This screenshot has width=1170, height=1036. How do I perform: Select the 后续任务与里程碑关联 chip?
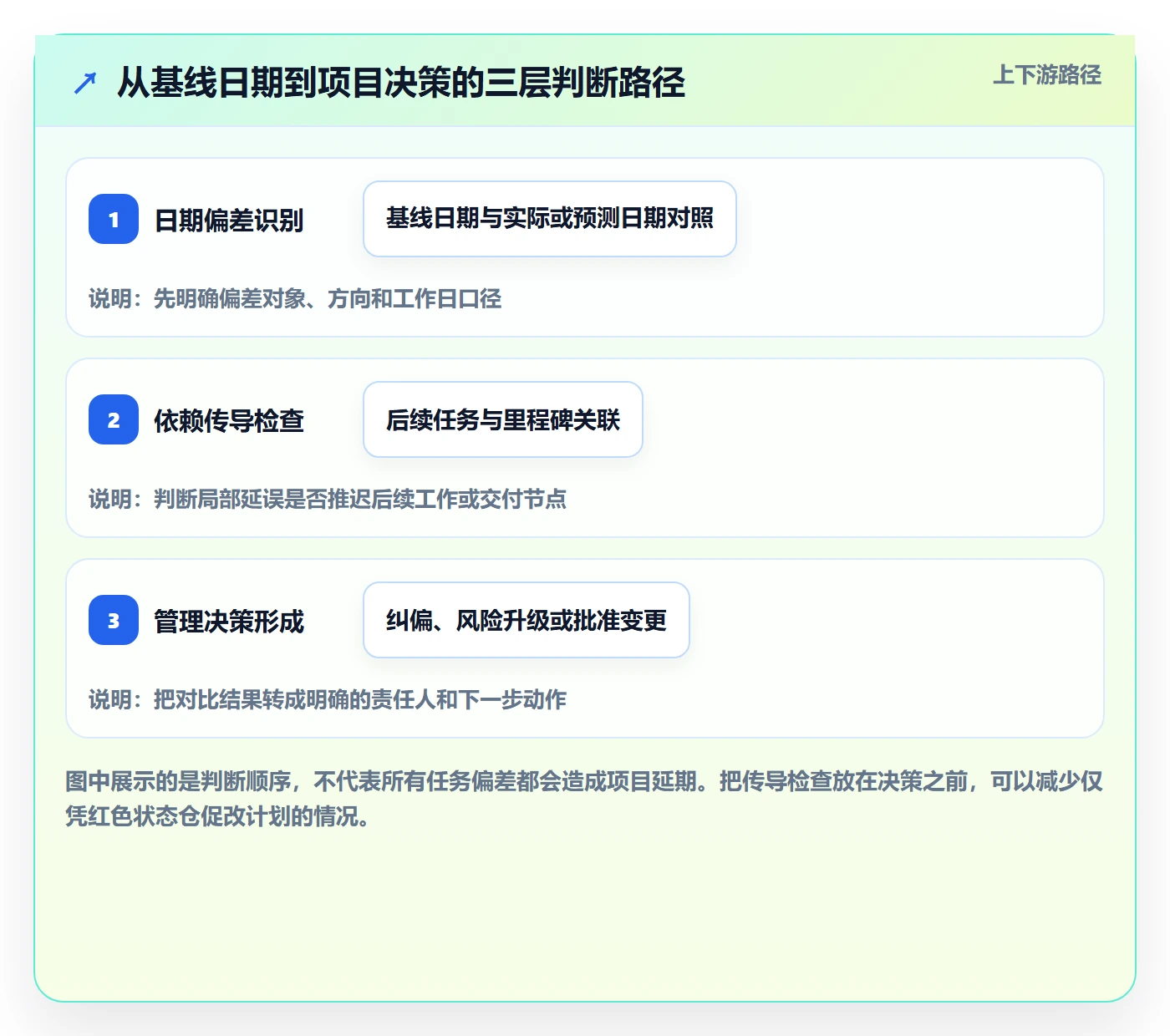coord(503,419)
